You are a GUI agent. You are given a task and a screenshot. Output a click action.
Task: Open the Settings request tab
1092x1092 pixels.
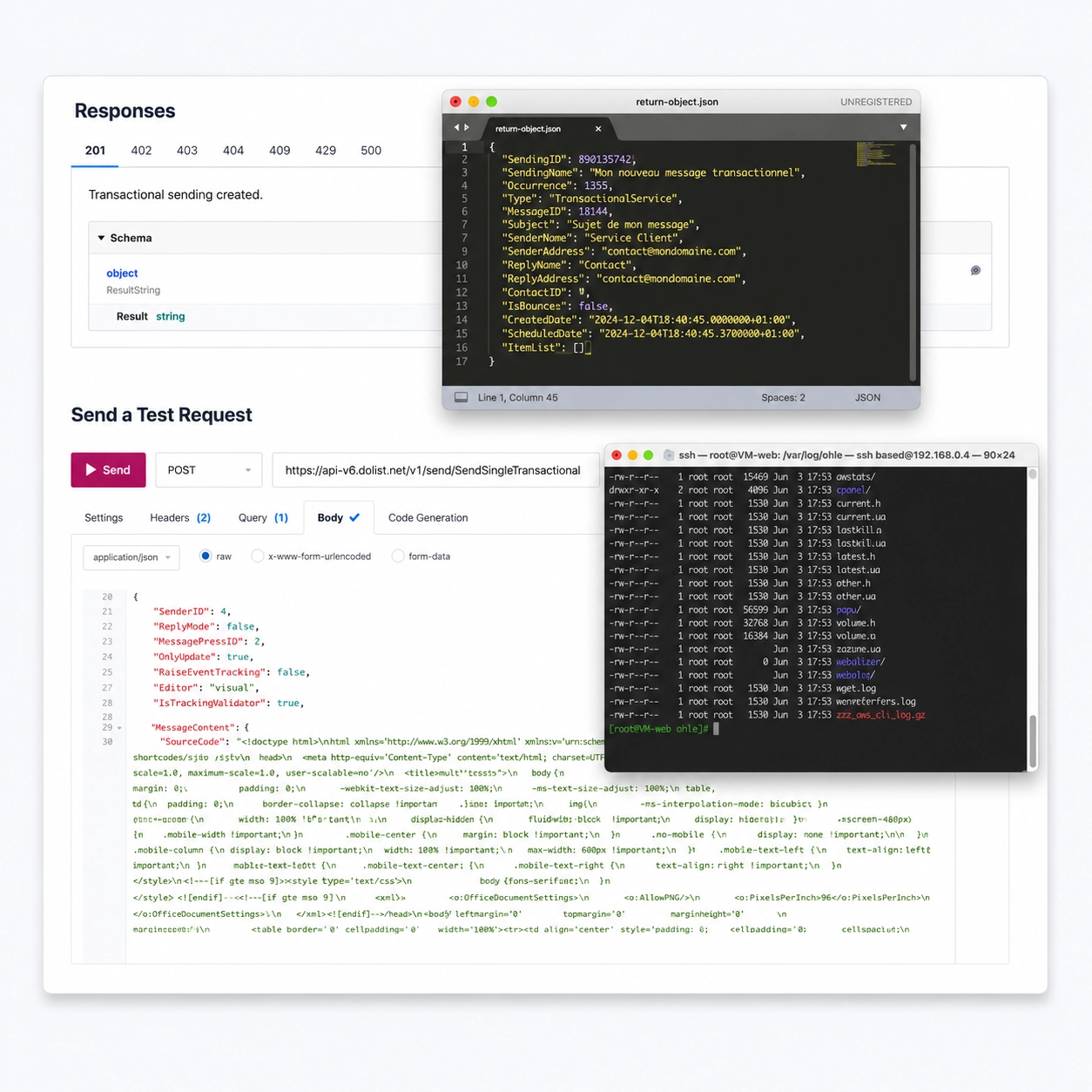pos(104,517)
